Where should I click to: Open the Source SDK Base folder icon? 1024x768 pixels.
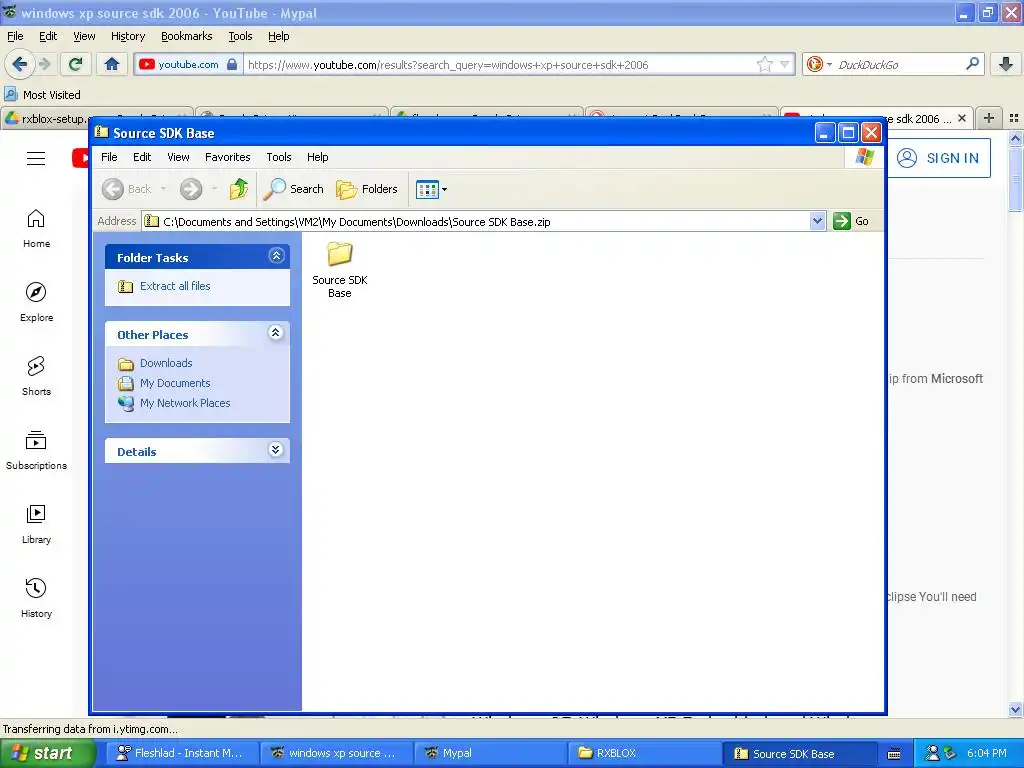340,254
